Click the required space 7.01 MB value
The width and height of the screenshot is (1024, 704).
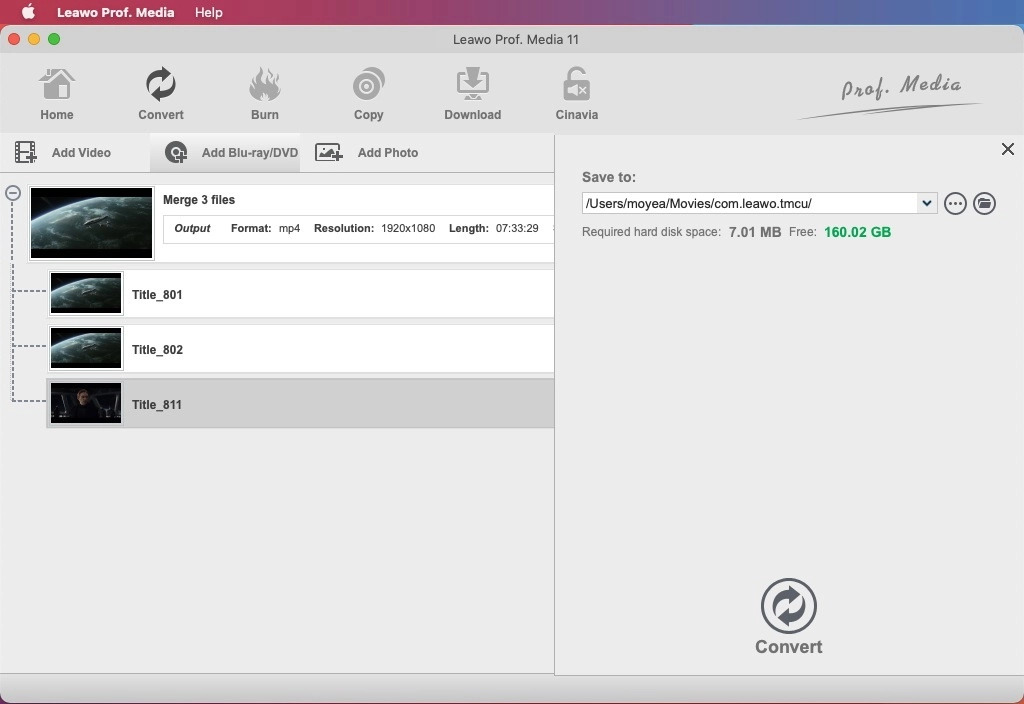click(755, 232)
